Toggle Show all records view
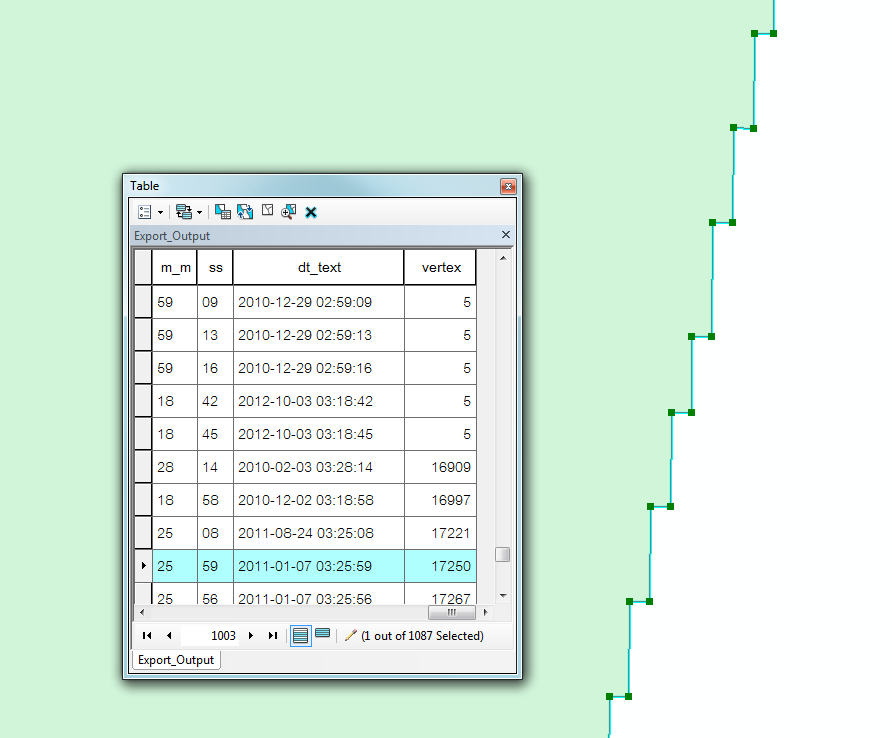 [300, 636]
